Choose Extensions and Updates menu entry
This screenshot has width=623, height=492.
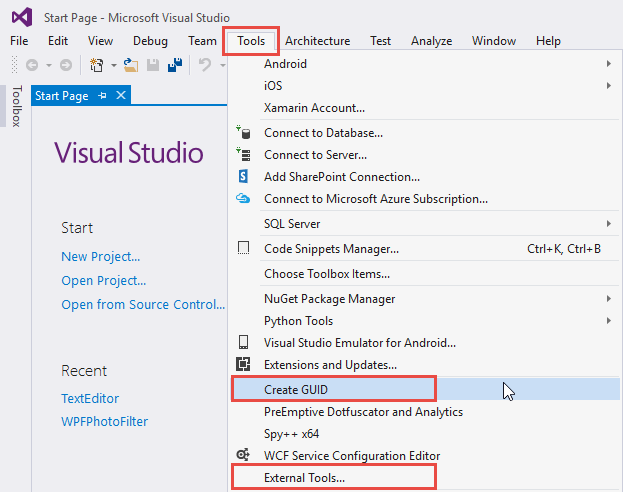[426, 364]
